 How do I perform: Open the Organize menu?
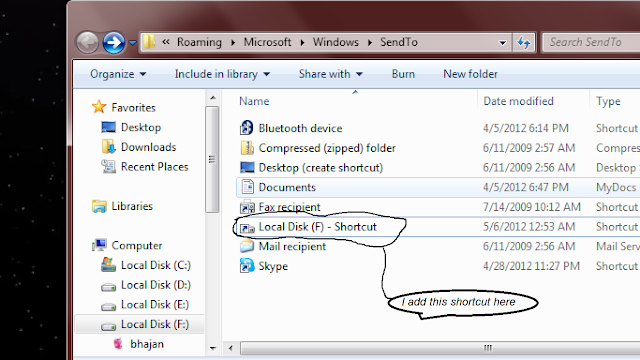tap(118, 74)
